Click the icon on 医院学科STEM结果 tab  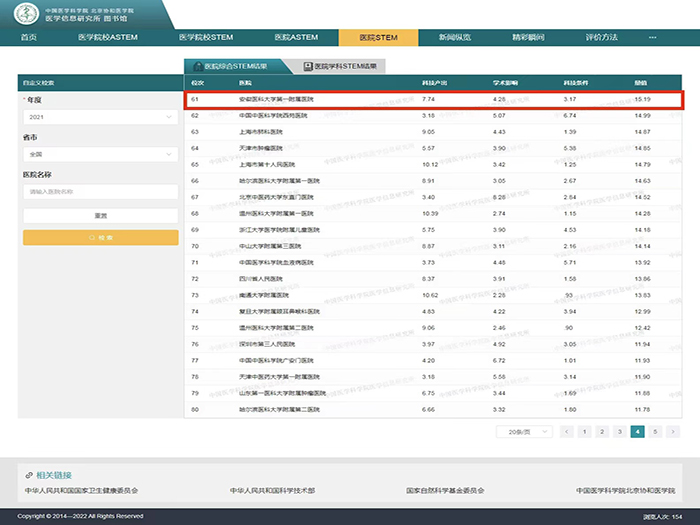308,66
